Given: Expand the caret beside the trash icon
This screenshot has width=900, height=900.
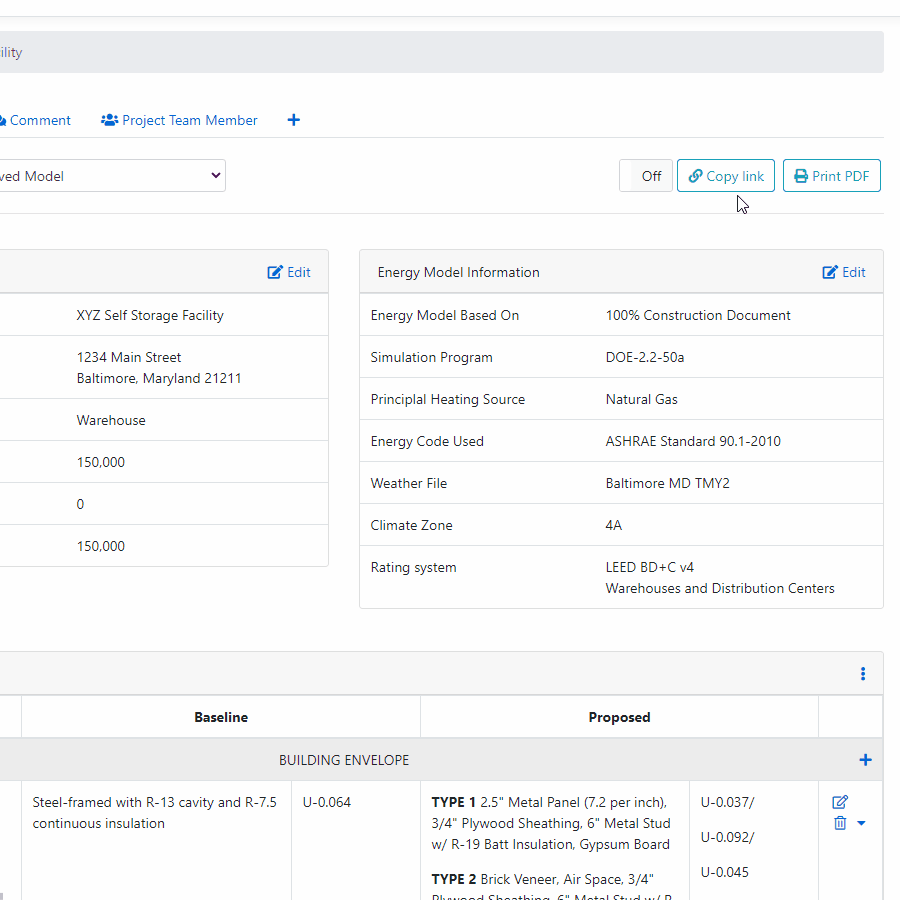Looking at the screenshot, I should click(x=861, y=823).
